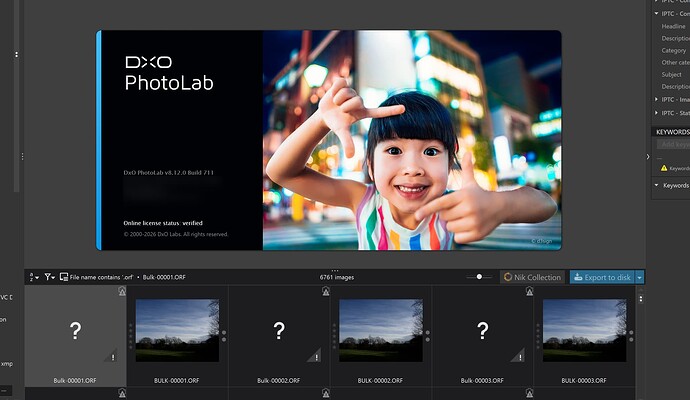Collapse the Keywords section
The height and width of the screenshot is (400, 690).
(x=657, y=185)
